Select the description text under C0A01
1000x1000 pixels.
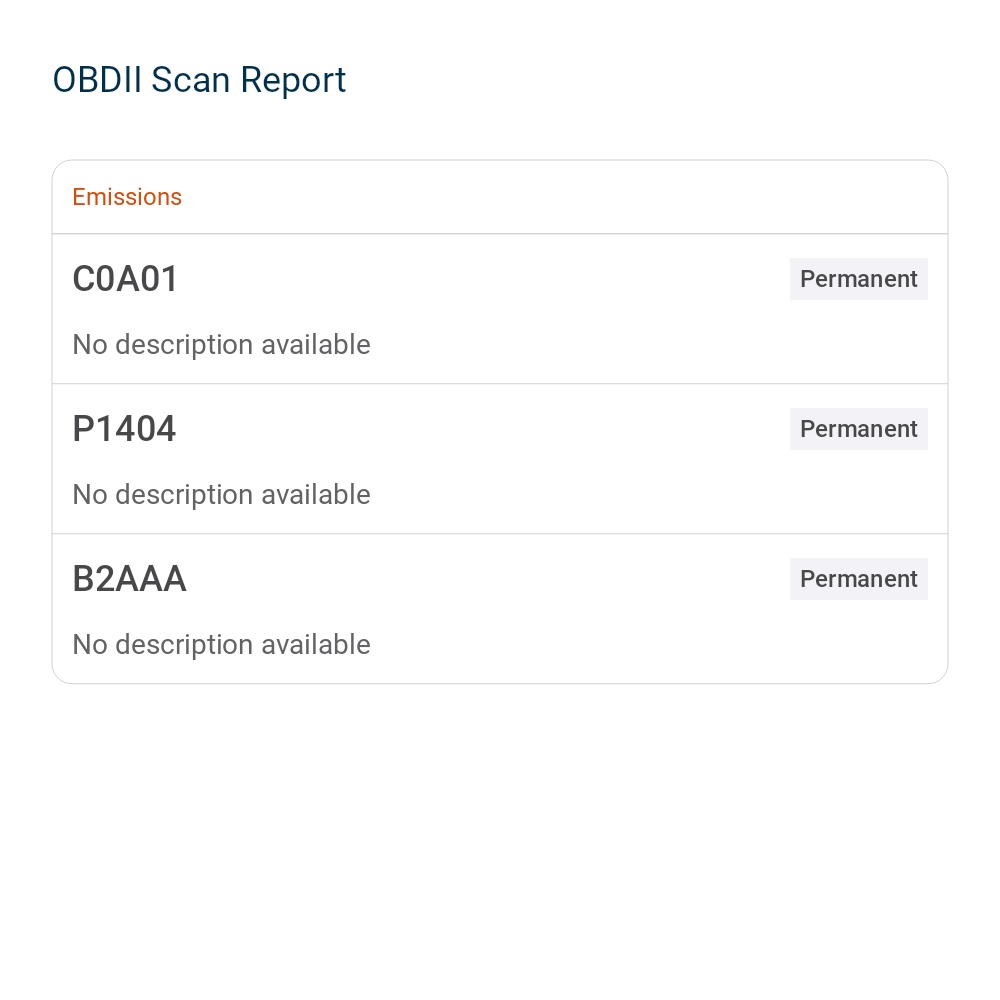coord(221,345)
